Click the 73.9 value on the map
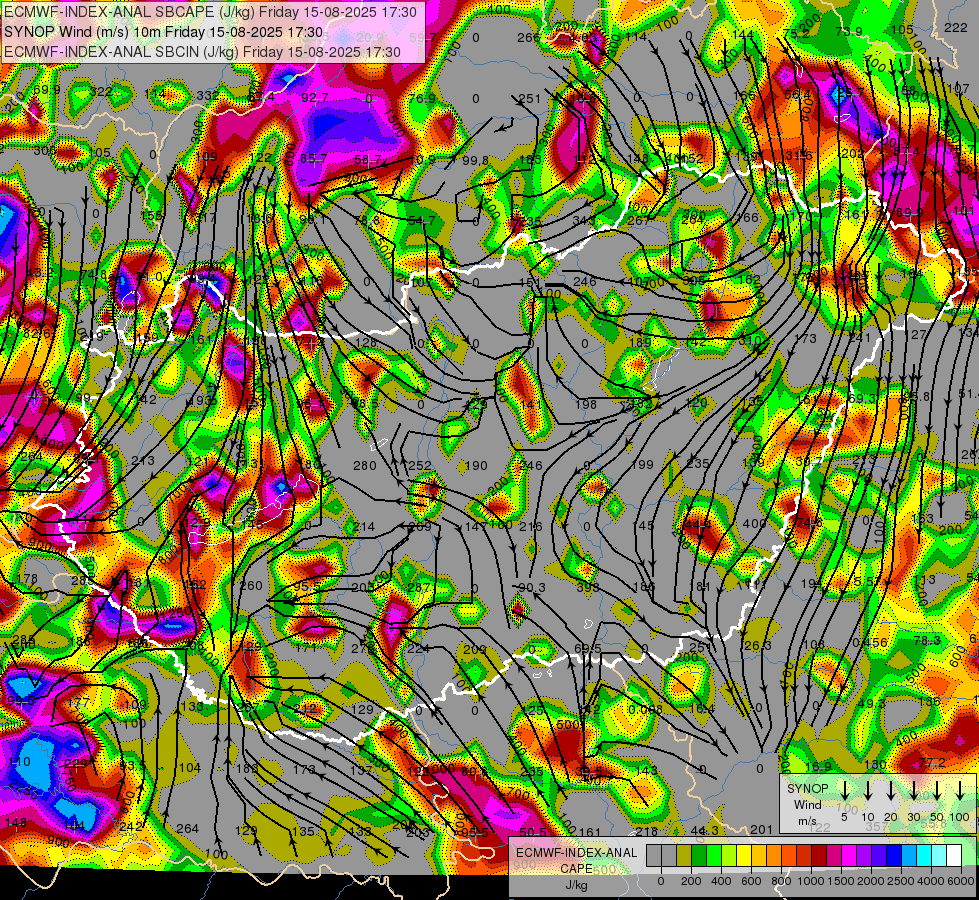This screenshot has height=900, width=979. [849, 32]
